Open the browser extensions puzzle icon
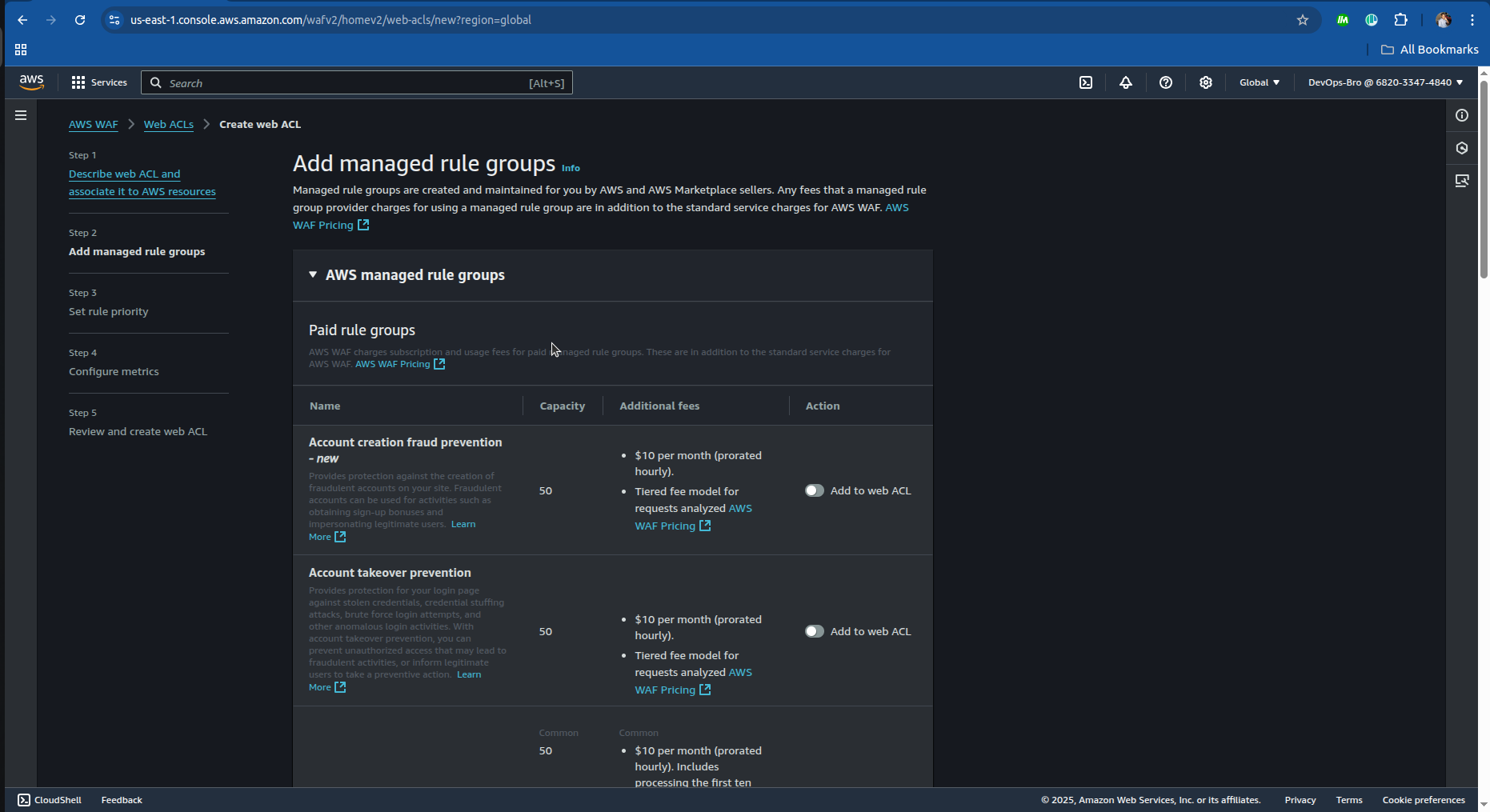The width and height of the screenshot is (1490, 812). click(1400, 20)
